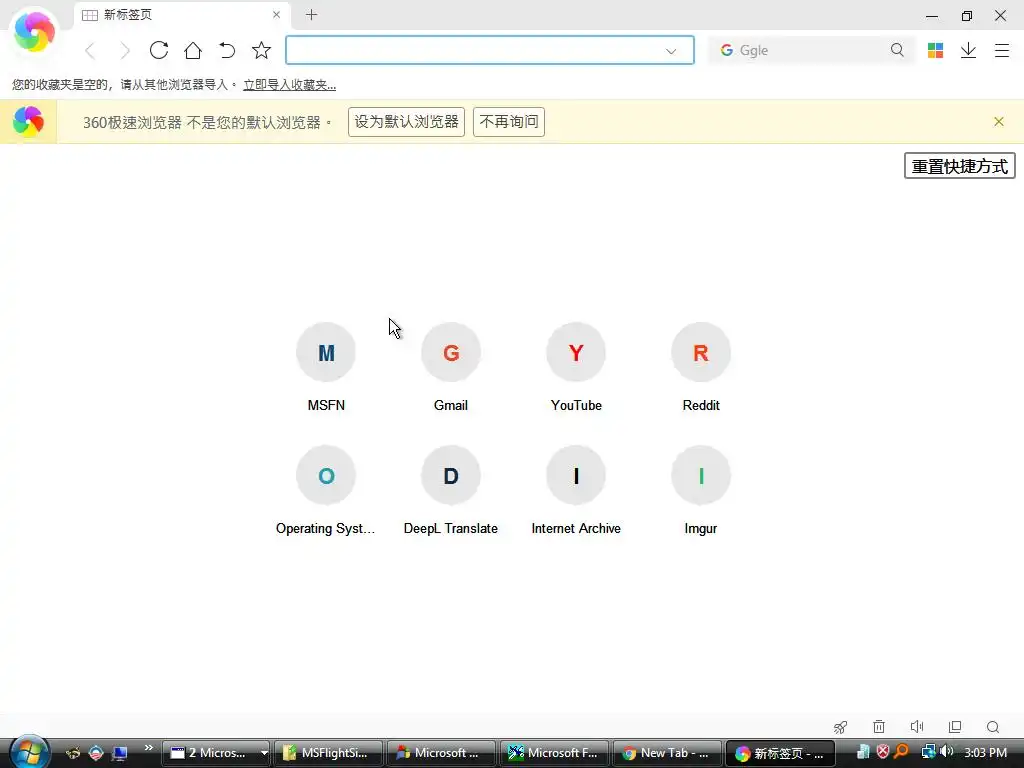Expand quick launch overflow chevron

(149, 747)
